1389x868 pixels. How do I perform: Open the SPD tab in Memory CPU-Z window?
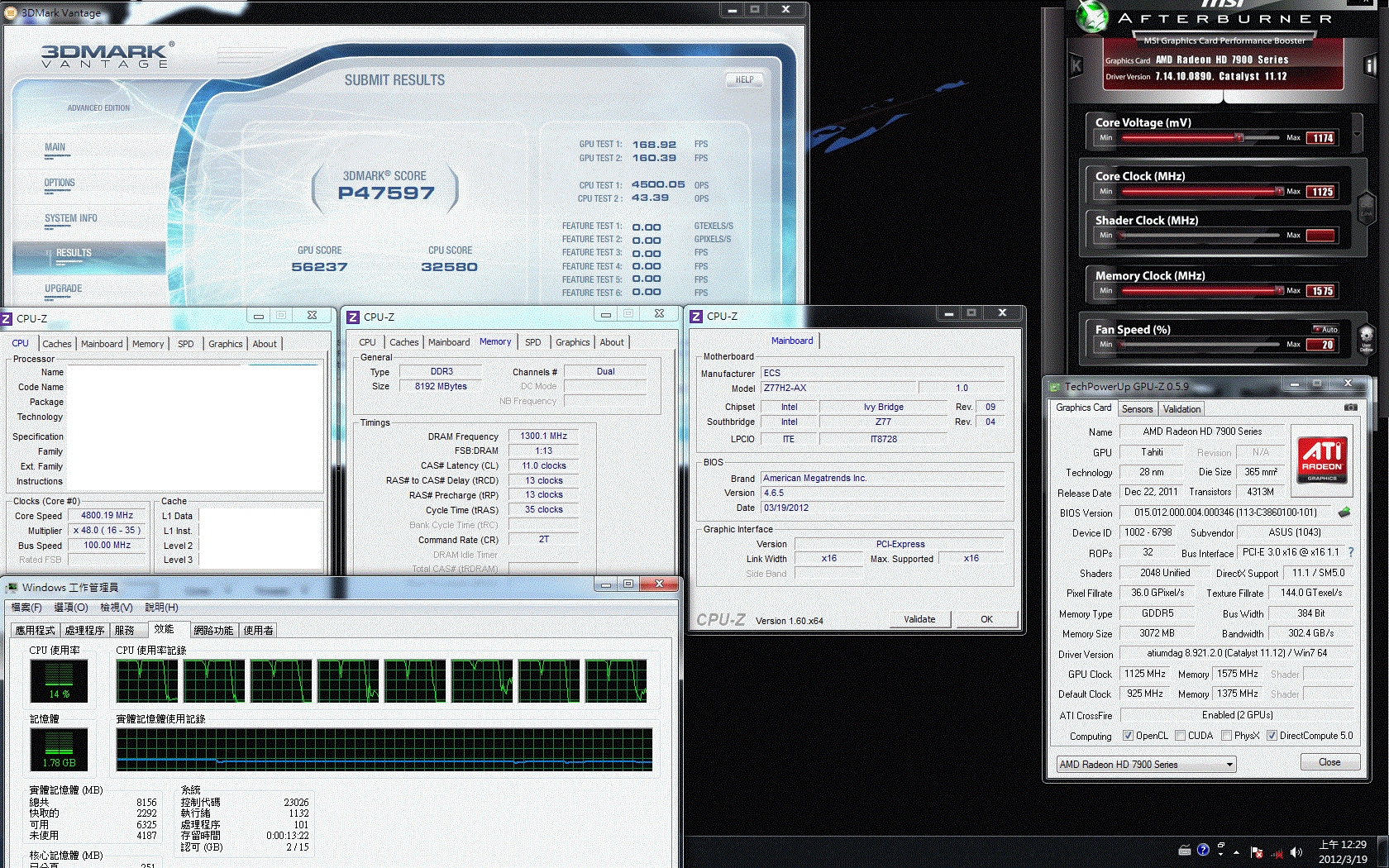(533, 342)
